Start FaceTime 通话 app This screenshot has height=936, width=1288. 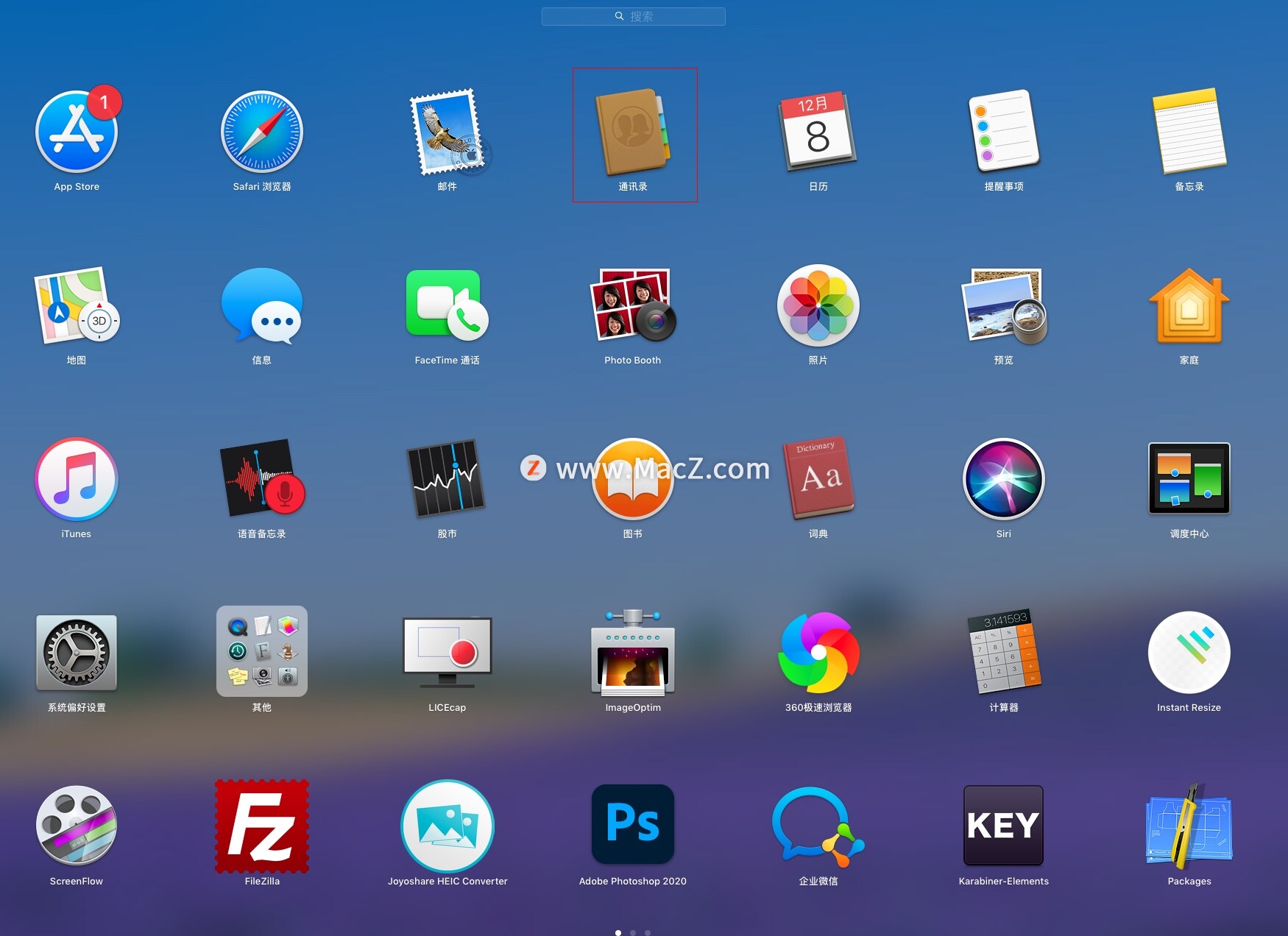click(447, 305)
